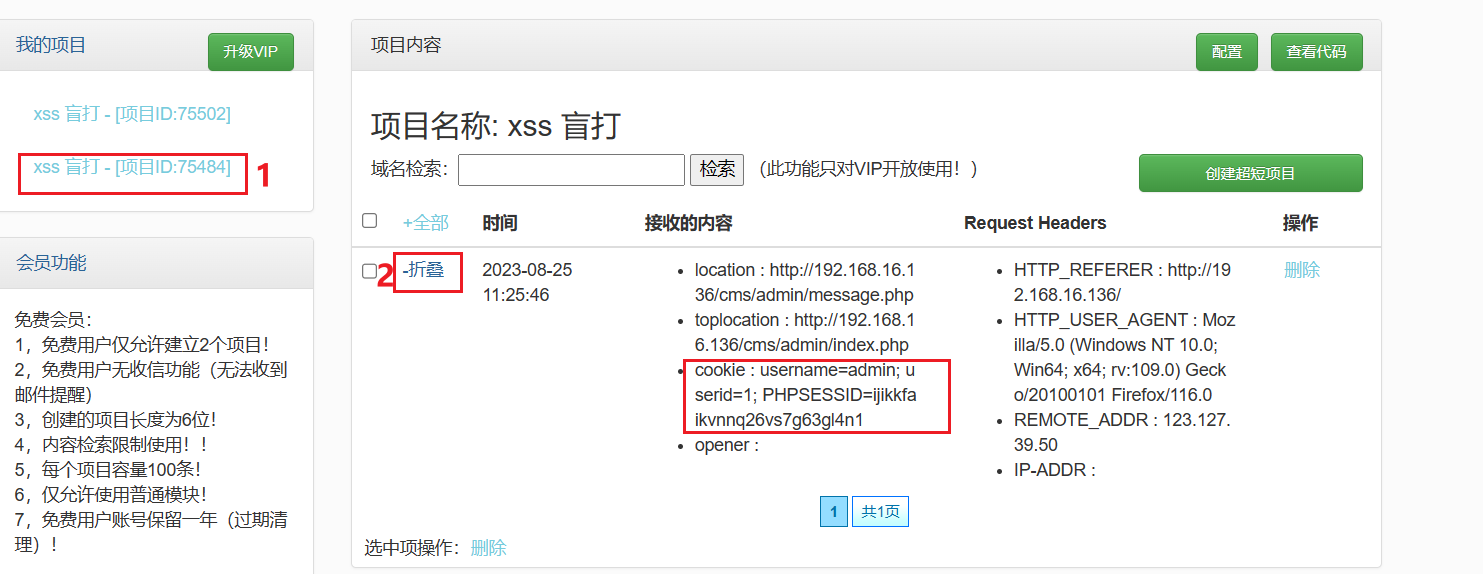
Task: Click the 检索 search button
Action: tap(717, 170)
